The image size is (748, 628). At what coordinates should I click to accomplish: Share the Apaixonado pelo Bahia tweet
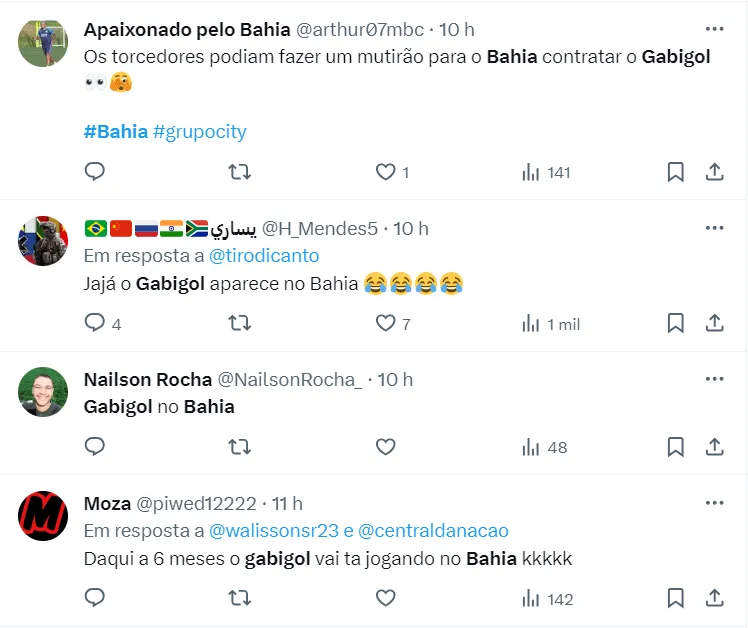coord(715,172)
